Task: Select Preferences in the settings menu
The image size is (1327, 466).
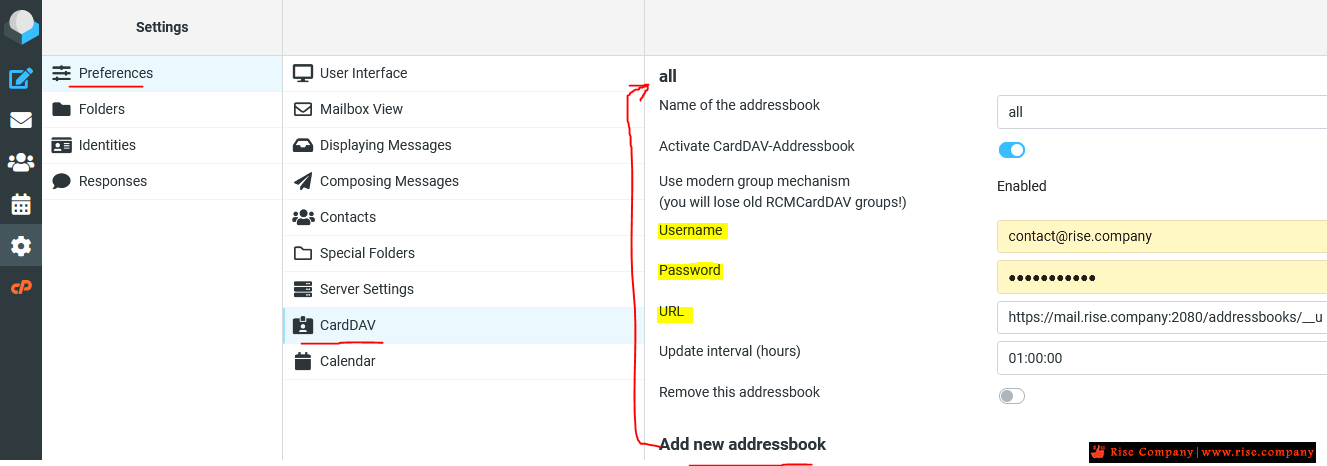Action: pos(116,73)
